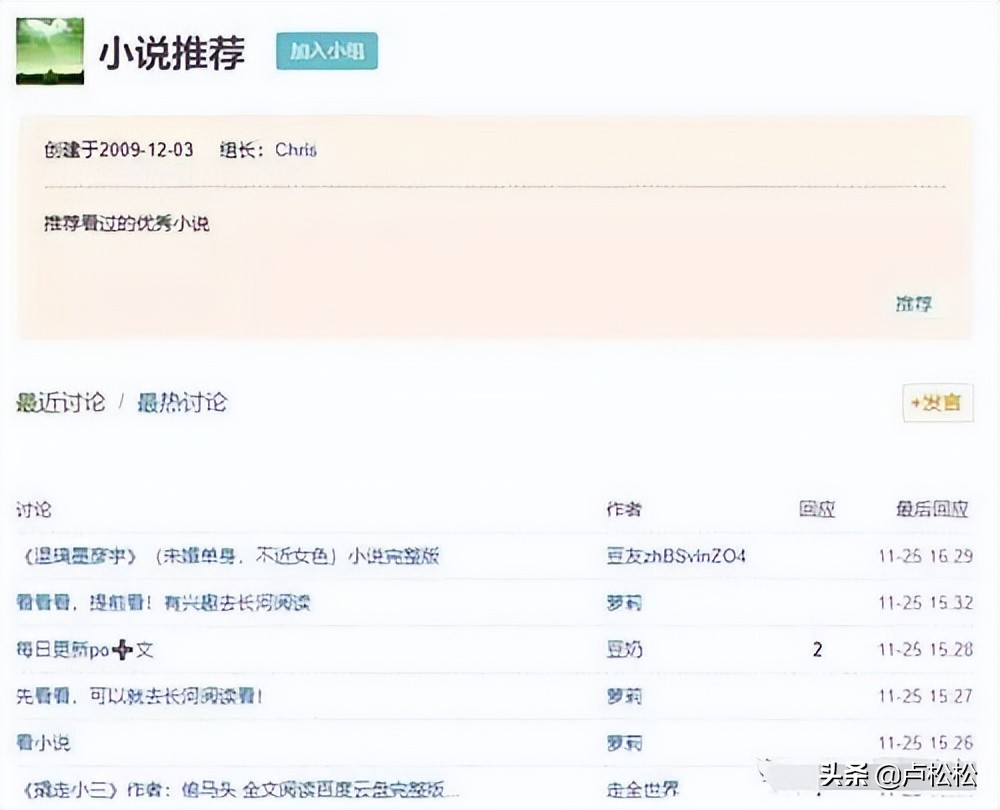Viewport: 1000px width, 810px height.
Task: Click the +发言 post icon button
Action: pos(937,403)
